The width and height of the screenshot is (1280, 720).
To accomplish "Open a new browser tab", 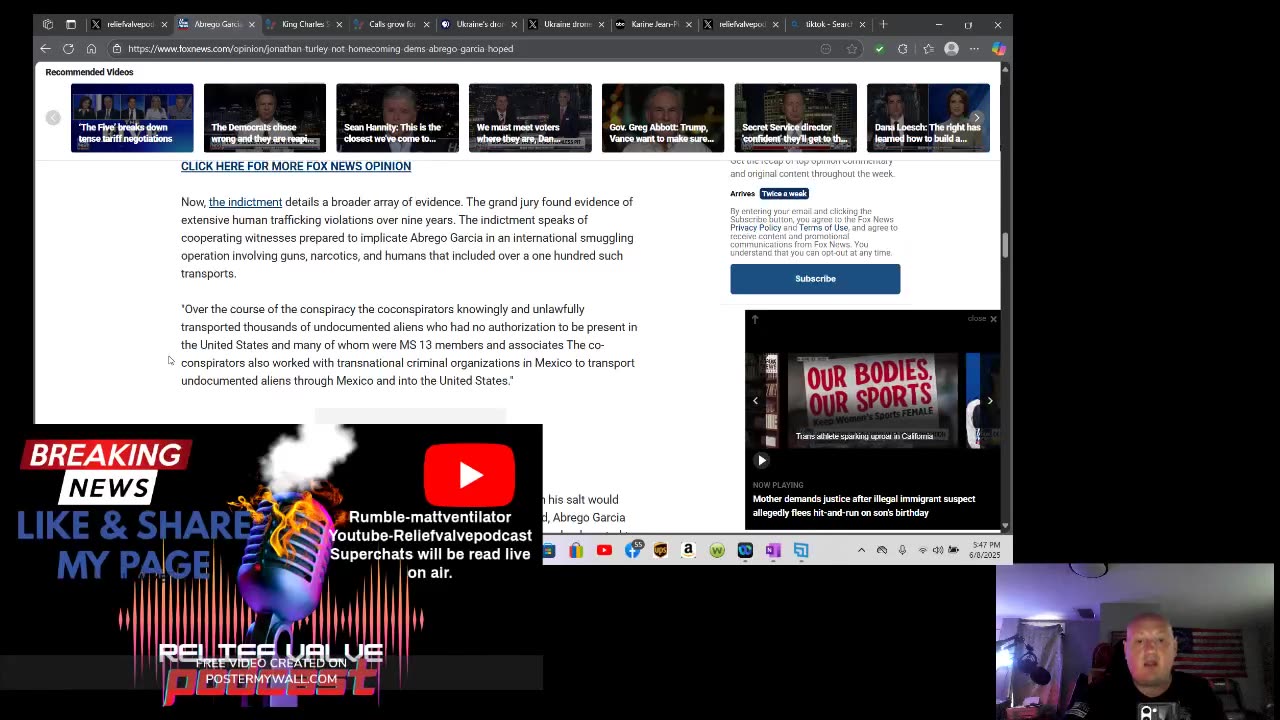I will tap(883, 24).
